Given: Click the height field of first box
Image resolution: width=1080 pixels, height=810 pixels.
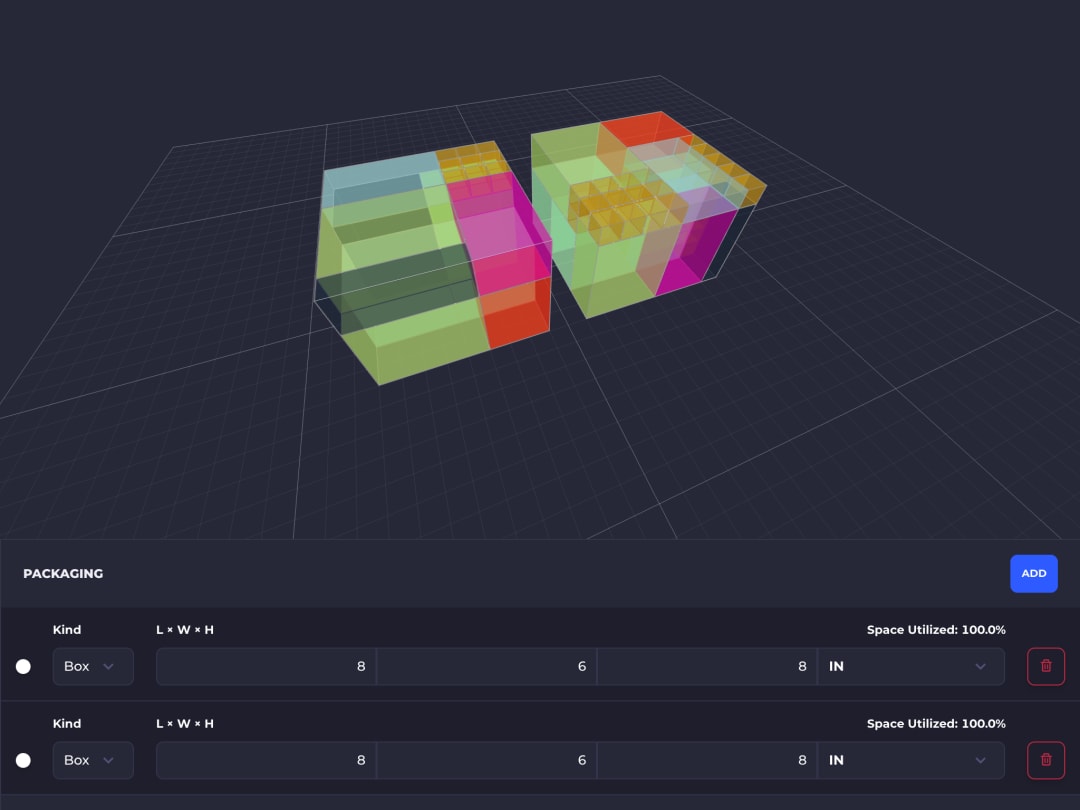Looking at the screenshot, I should coord(707,666).
